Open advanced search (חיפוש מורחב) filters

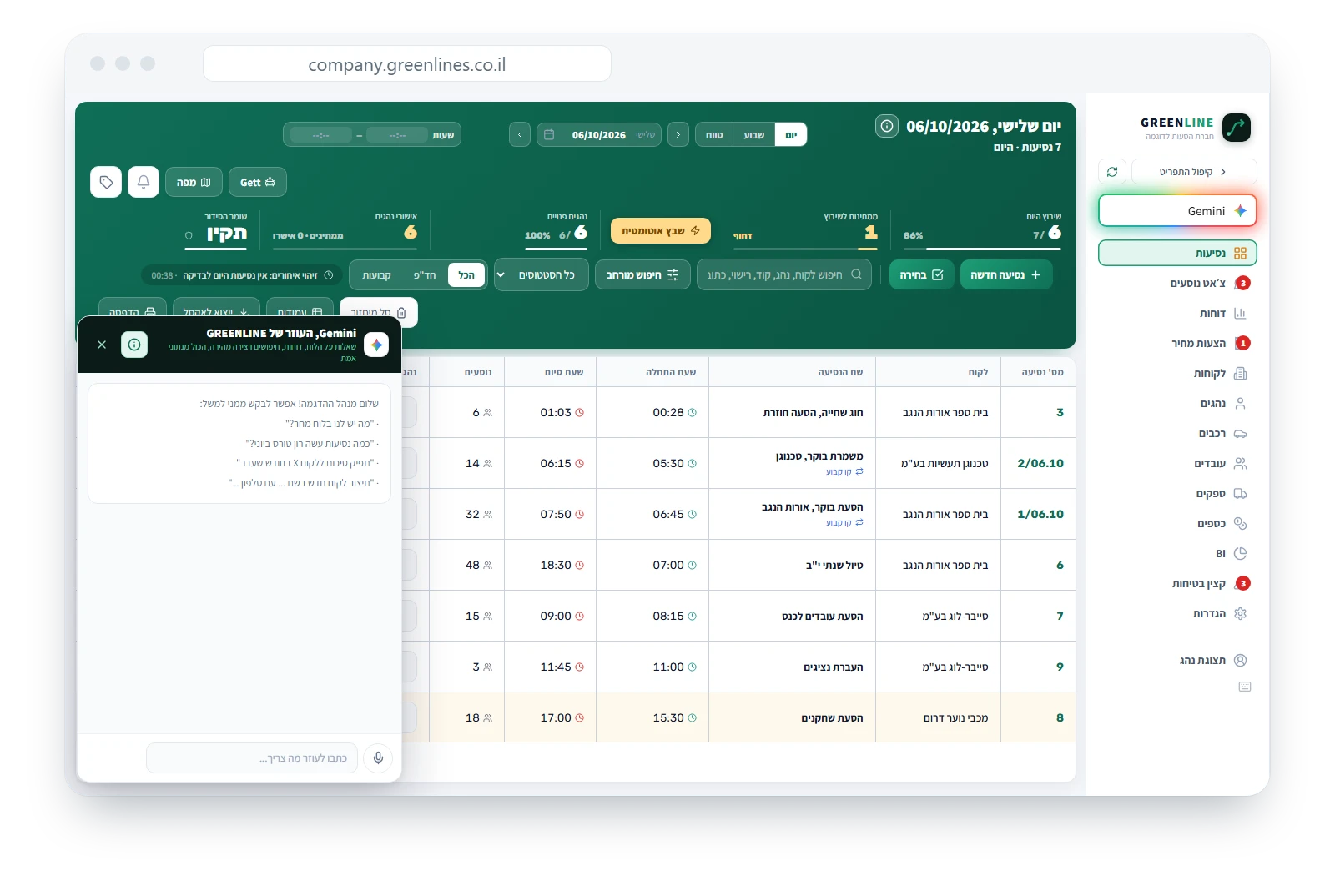(642, 274)
